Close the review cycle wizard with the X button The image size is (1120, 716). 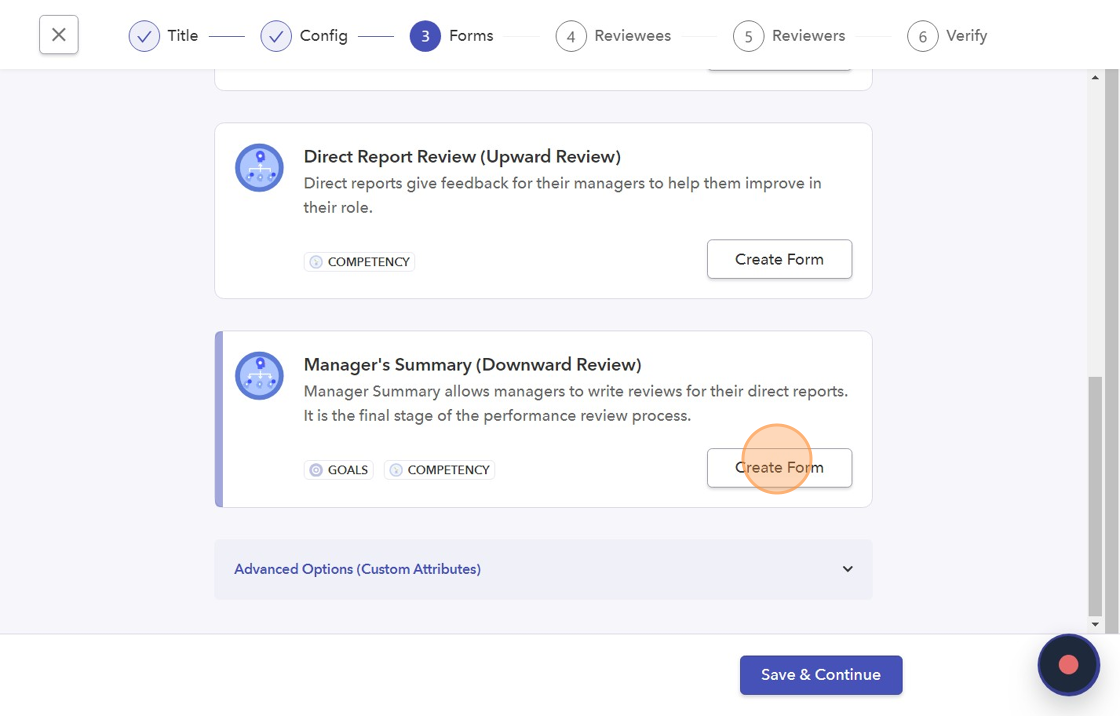click(59, 34)
